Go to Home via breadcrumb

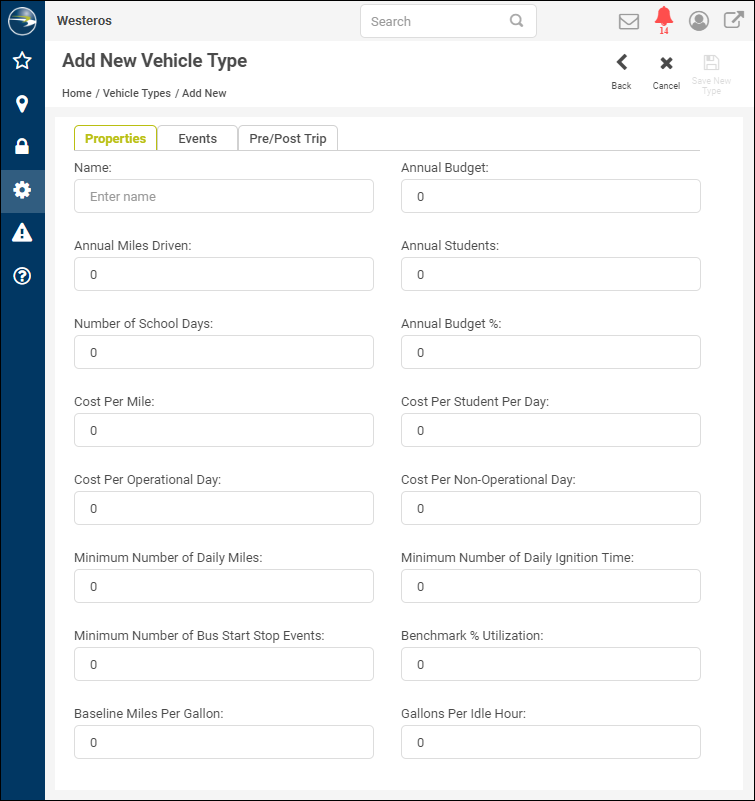[x=77, y=93]
